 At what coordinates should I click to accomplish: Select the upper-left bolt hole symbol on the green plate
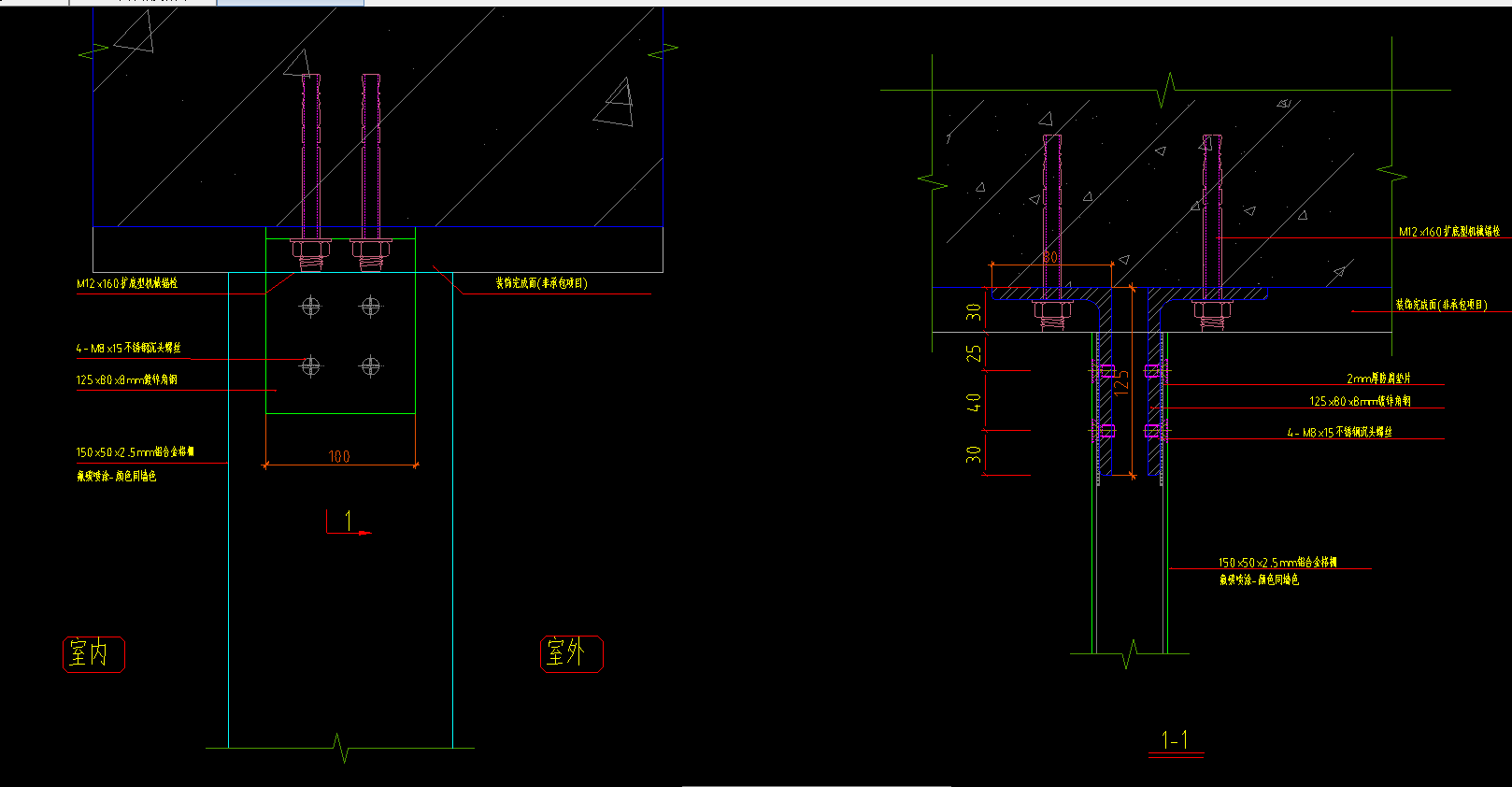pyautogui.click(x=310, y=306)
